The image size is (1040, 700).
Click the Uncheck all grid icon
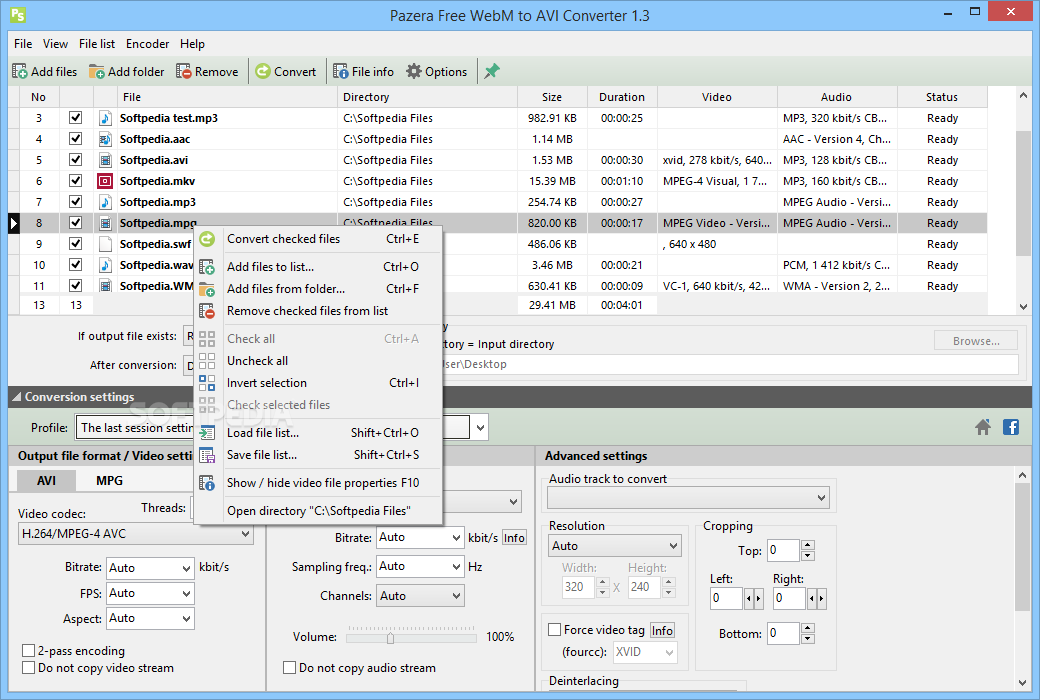tap(207, 361)
